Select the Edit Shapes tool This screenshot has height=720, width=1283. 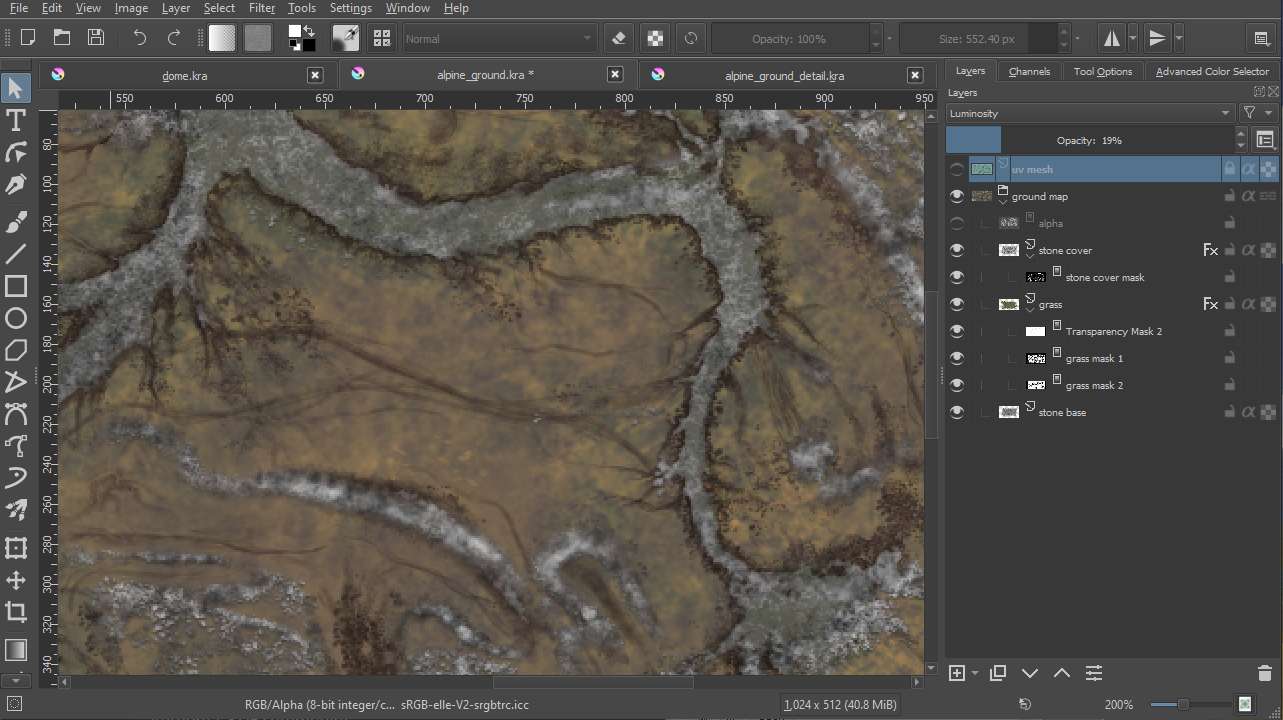point(16,153)
